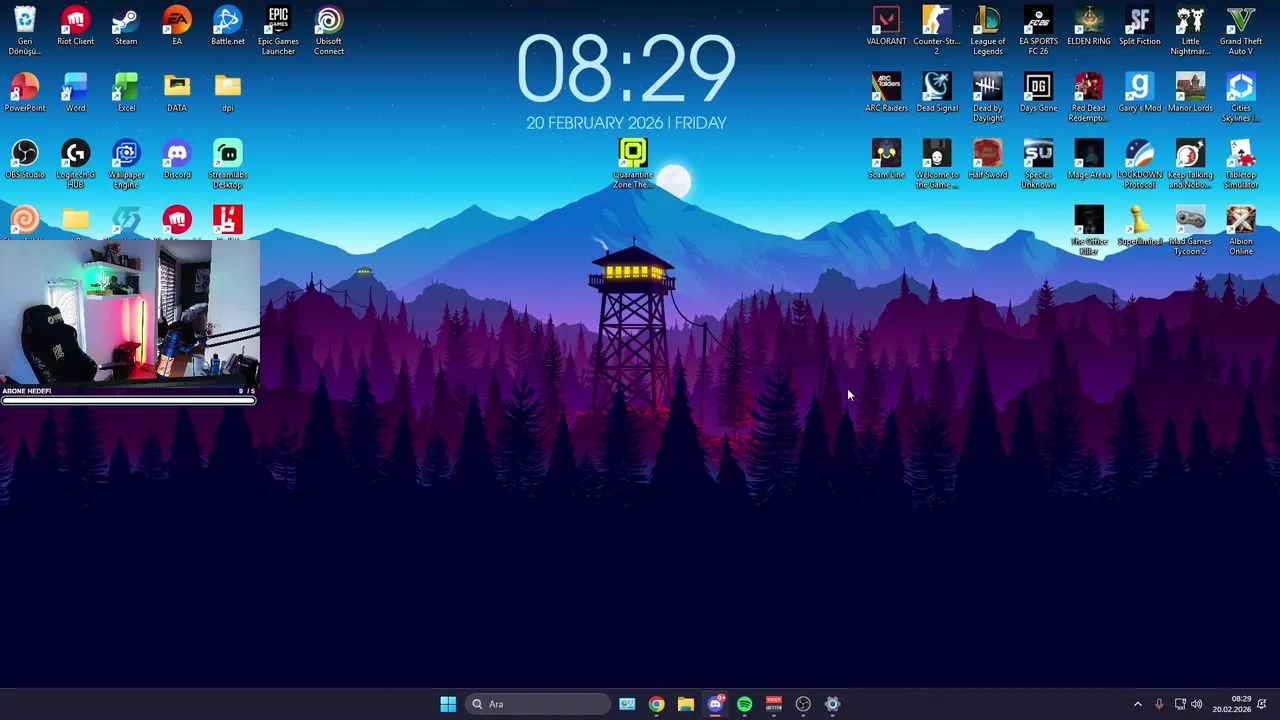Select the Manor Lords shortcut

coord(1190,93)
